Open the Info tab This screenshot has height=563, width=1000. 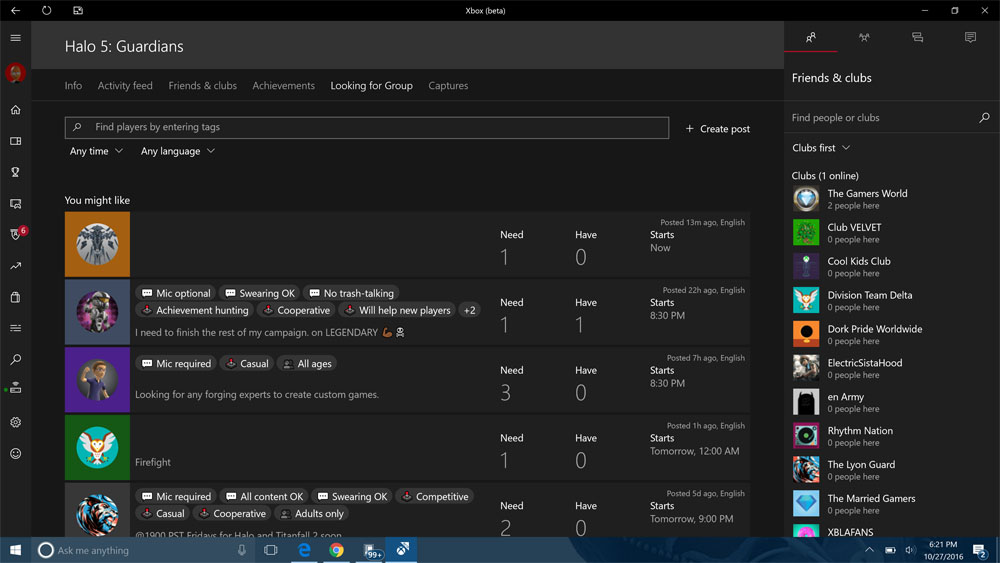pyautogui.click(x=73, y=85)
